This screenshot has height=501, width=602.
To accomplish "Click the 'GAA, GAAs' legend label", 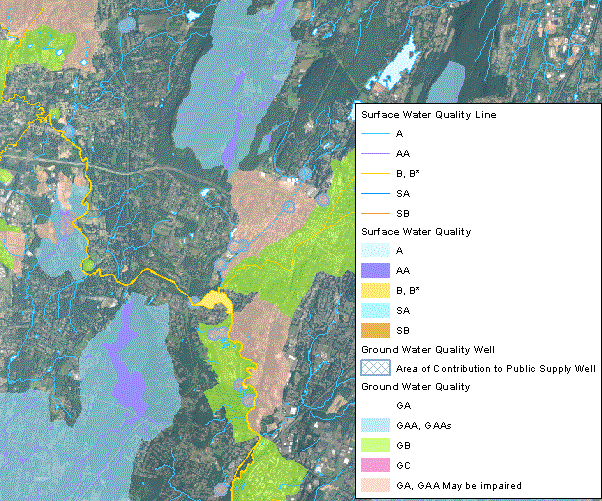I will [423, 426].
